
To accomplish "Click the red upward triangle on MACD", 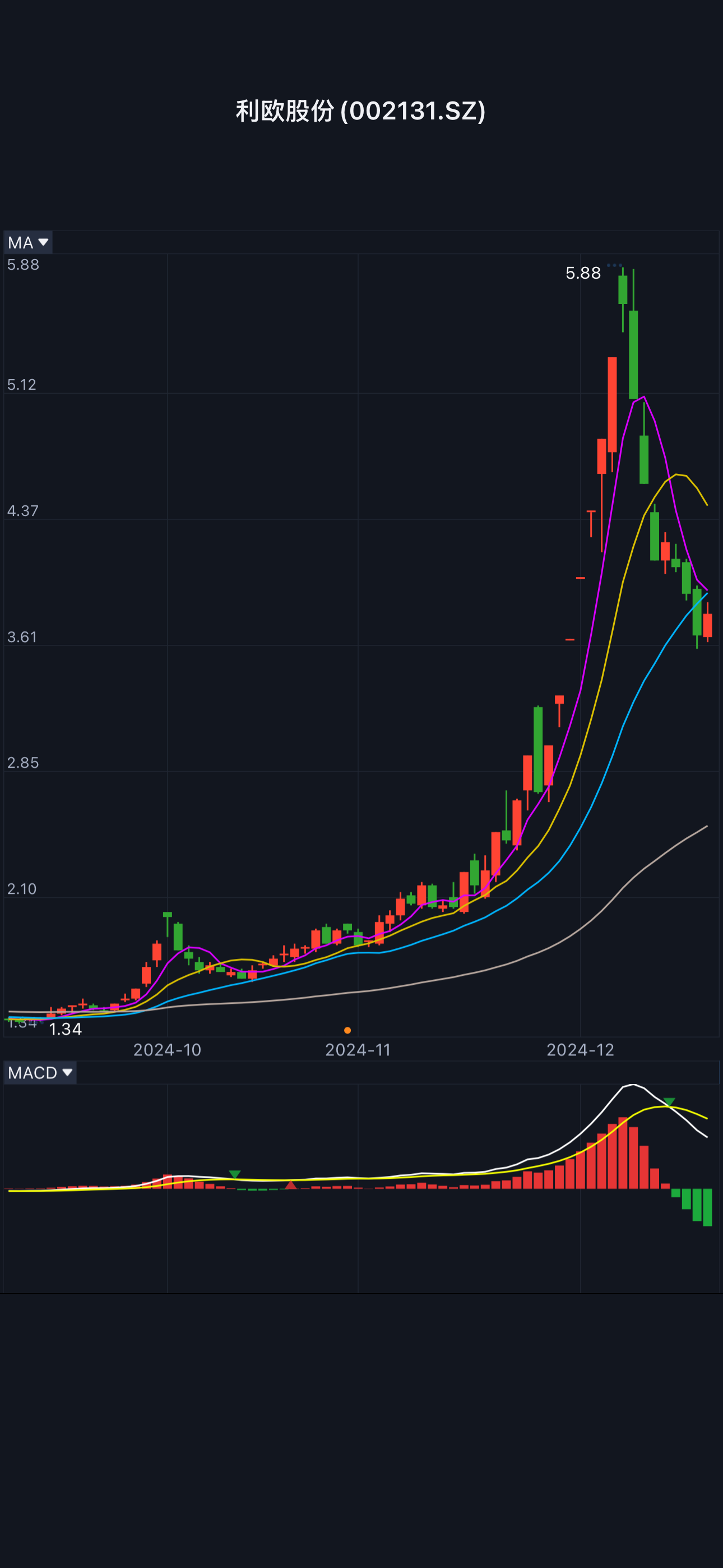I will 291,1184.
